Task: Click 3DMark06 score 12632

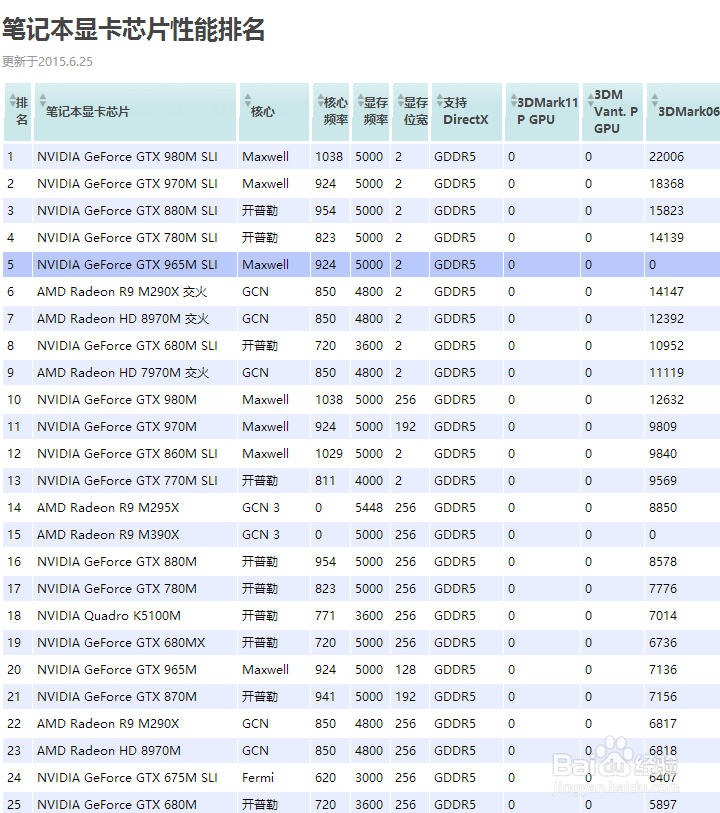Action: [x=666, y=400]
